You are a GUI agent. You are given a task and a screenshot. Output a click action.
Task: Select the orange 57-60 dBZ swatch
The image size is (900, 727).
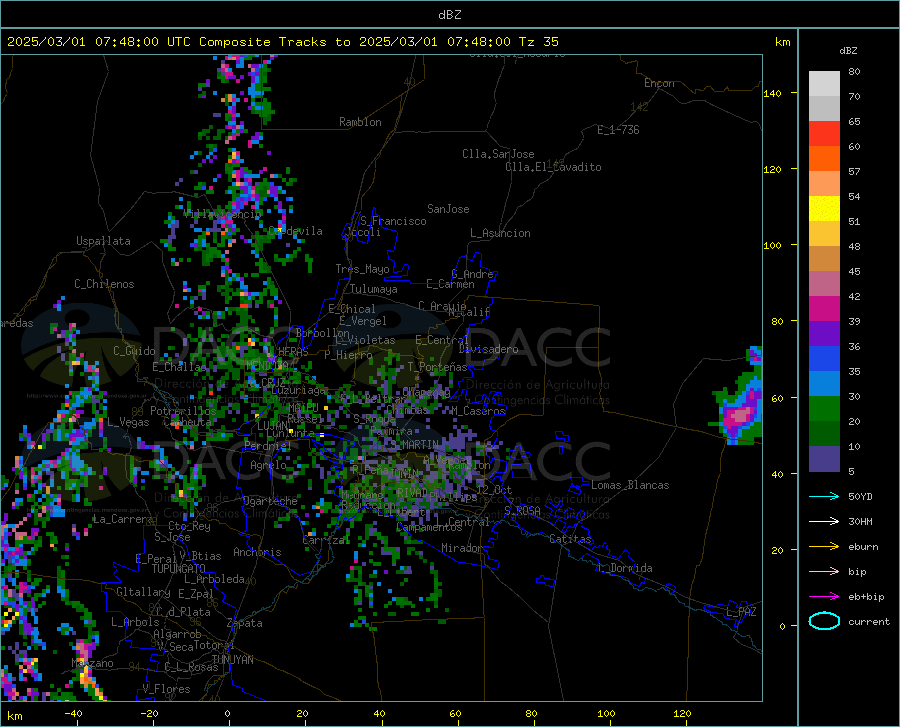coord(824,159)
